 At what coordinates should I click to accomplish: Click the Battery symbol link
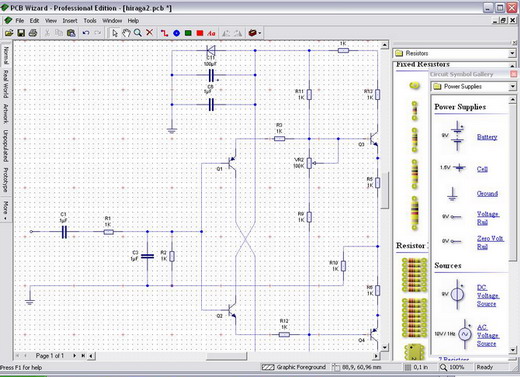(x=487, y=137)
